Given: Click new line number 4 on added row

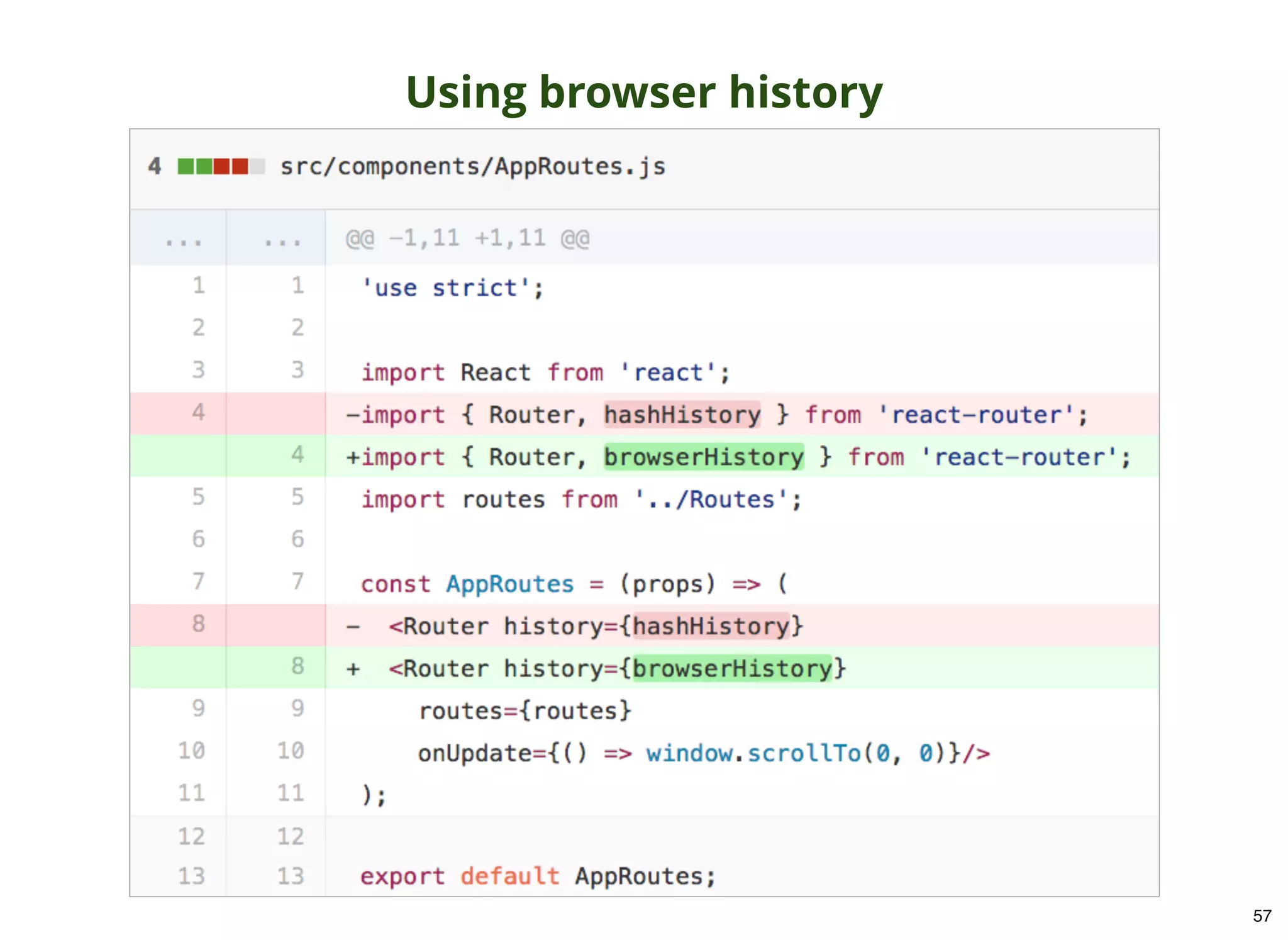Looking at the screenshot, I should 297,455.
